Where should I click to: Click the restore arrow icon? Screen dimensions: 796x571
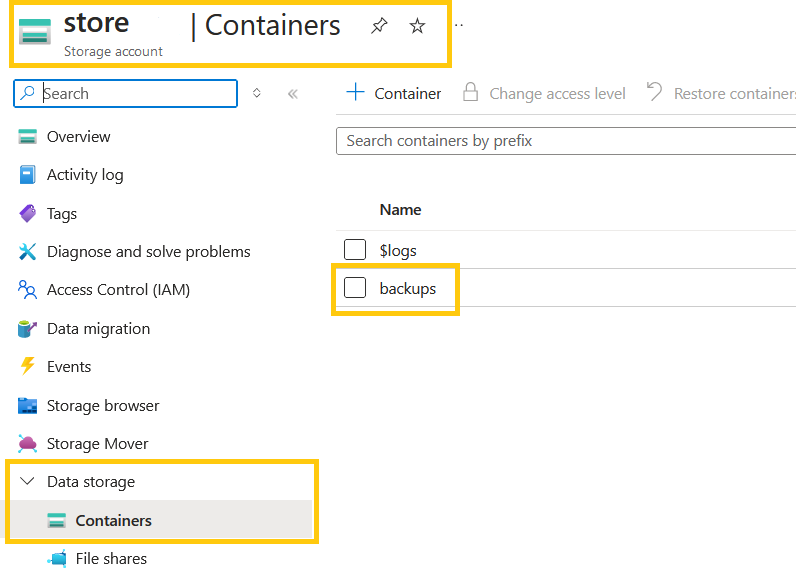coord(654,92)
